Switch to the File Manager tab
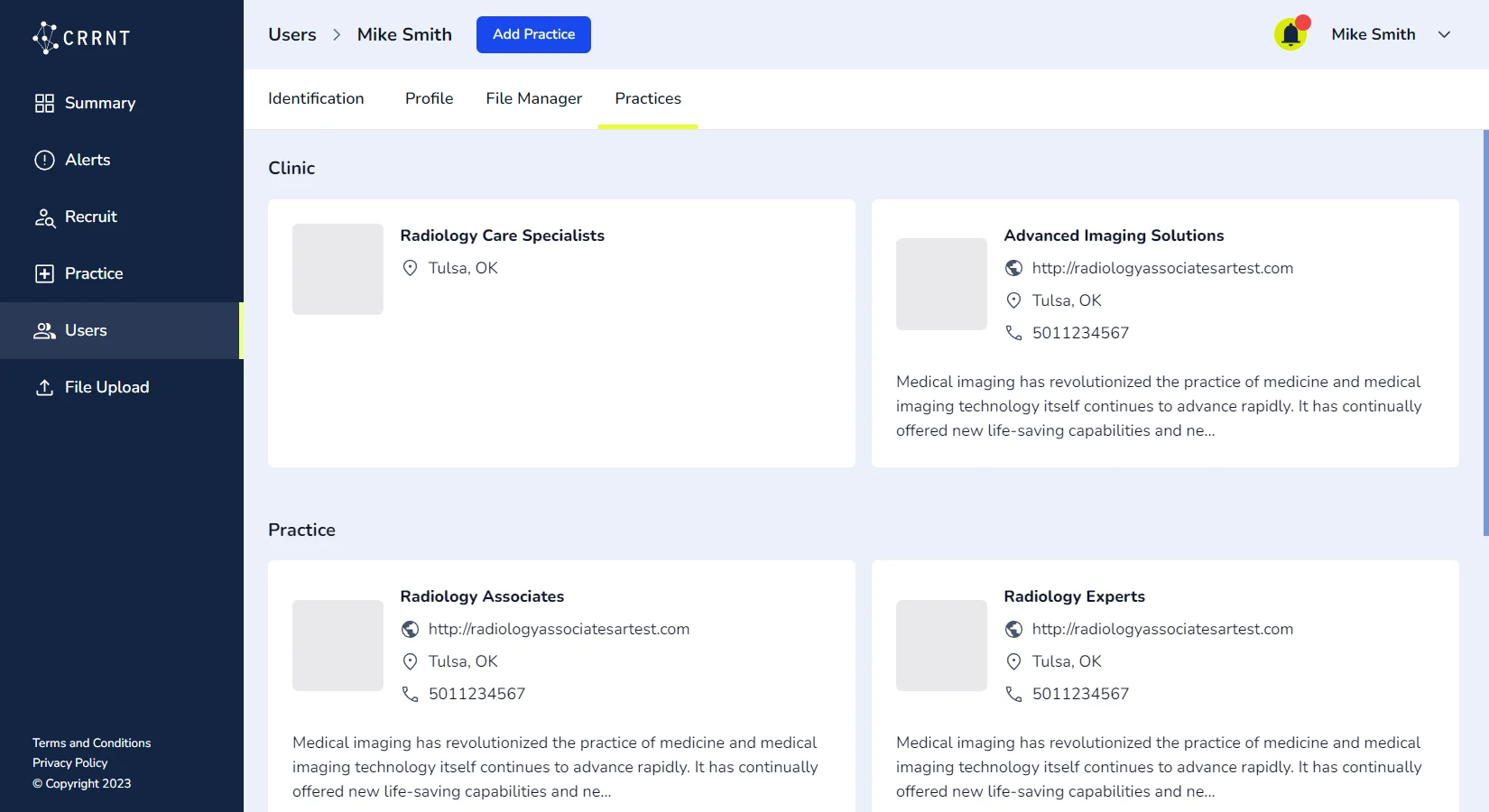The image size is (1489, 812). click(x=533, y=99)
